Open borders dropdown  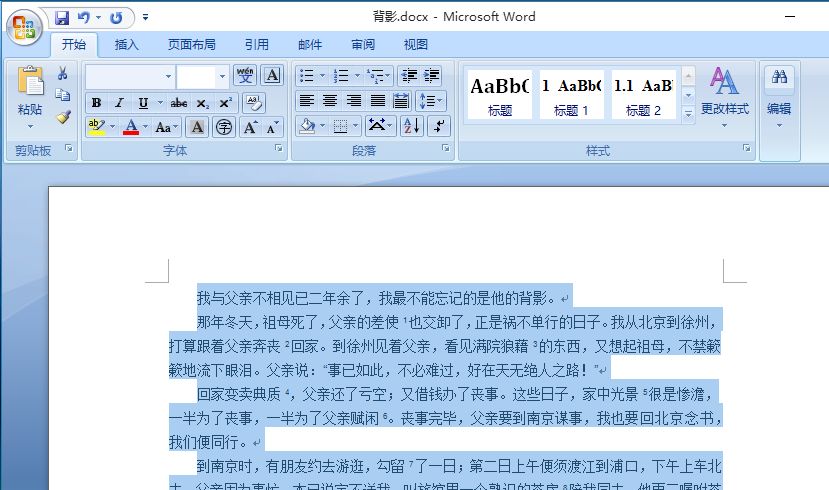(x=355, y=126)
